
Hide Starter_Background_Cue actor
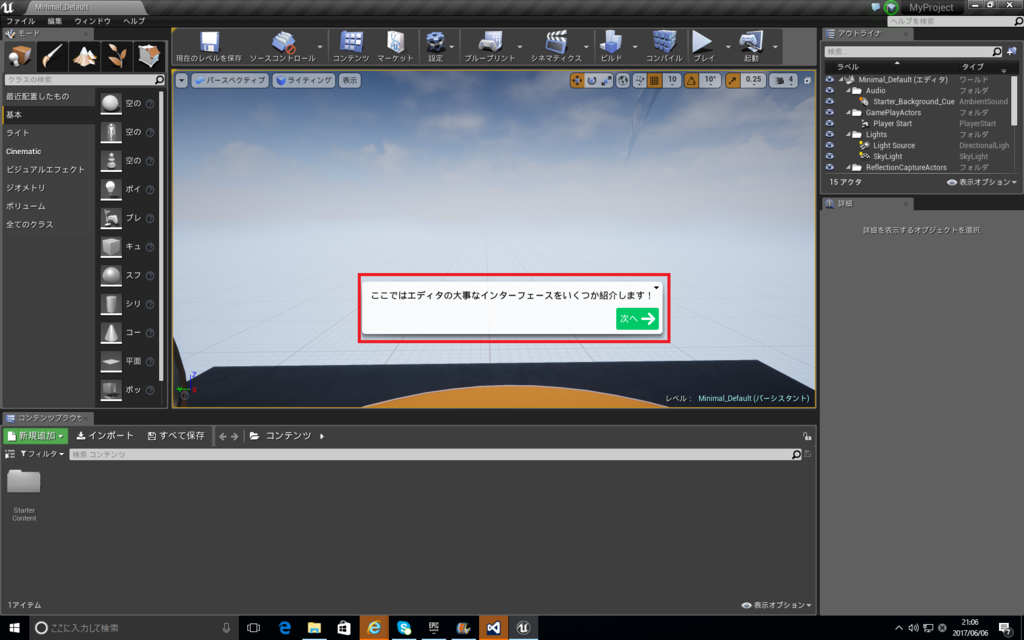[829, 101]
